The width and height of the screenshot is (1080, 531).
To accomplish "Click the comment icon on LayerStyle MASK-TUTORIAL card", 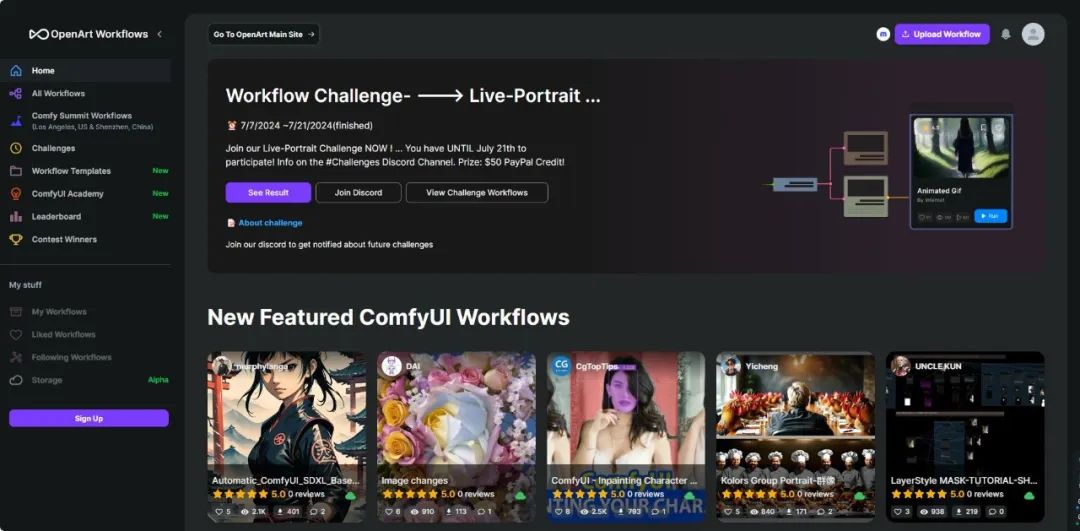I will (x=992, y=512).
